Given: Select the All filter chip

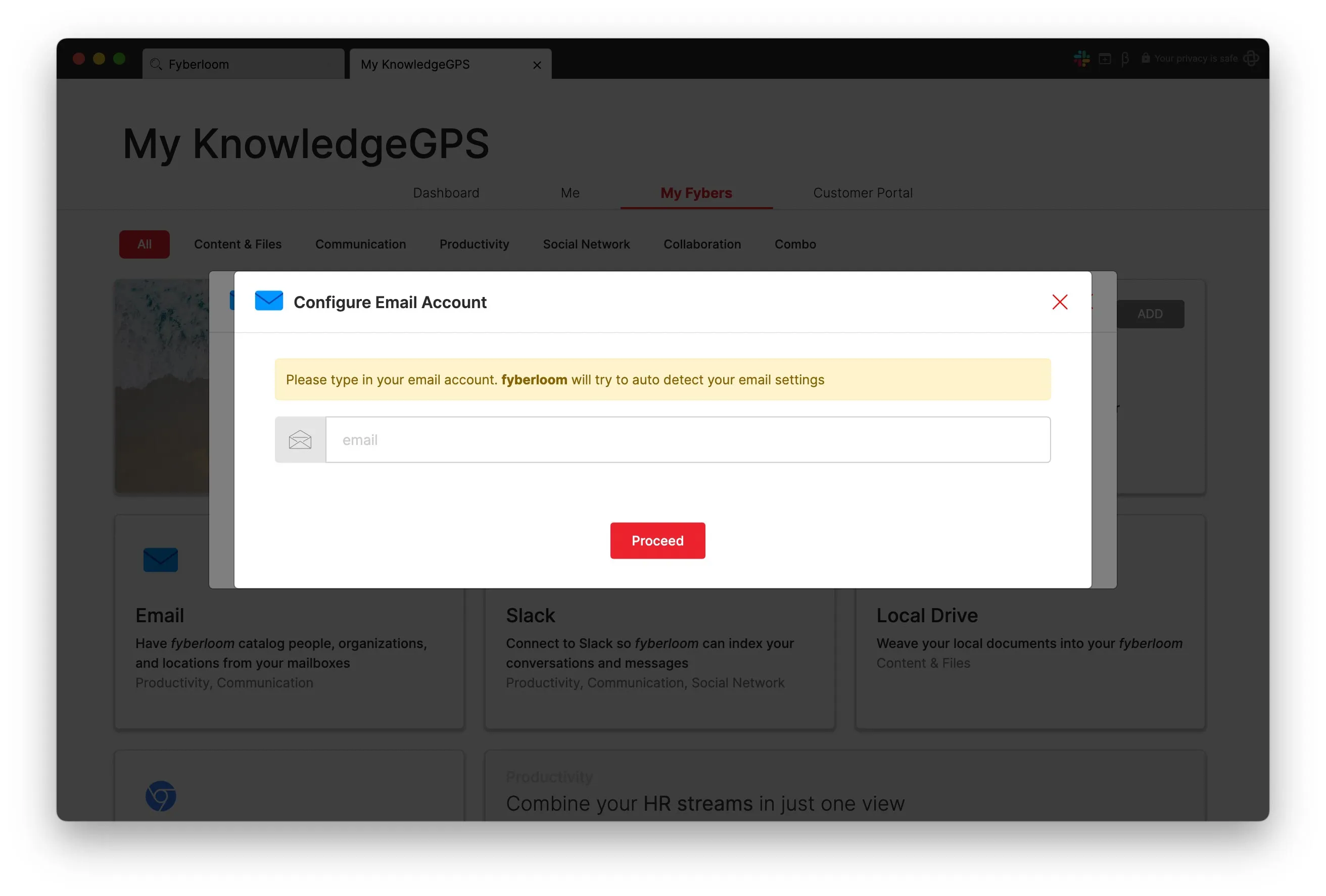Looking at the screenshot, I should click(145, 244).
